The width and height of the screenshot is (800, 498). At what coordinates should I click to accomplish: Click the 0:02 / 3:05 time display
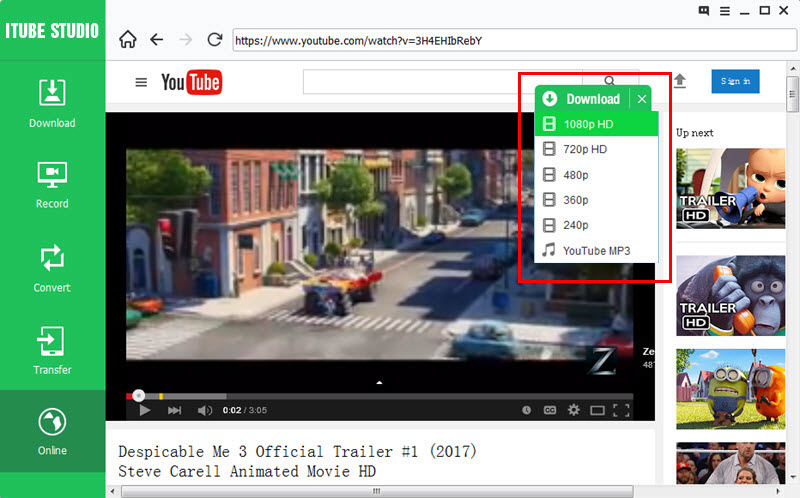pyautogui.click(x=244, y=410)
